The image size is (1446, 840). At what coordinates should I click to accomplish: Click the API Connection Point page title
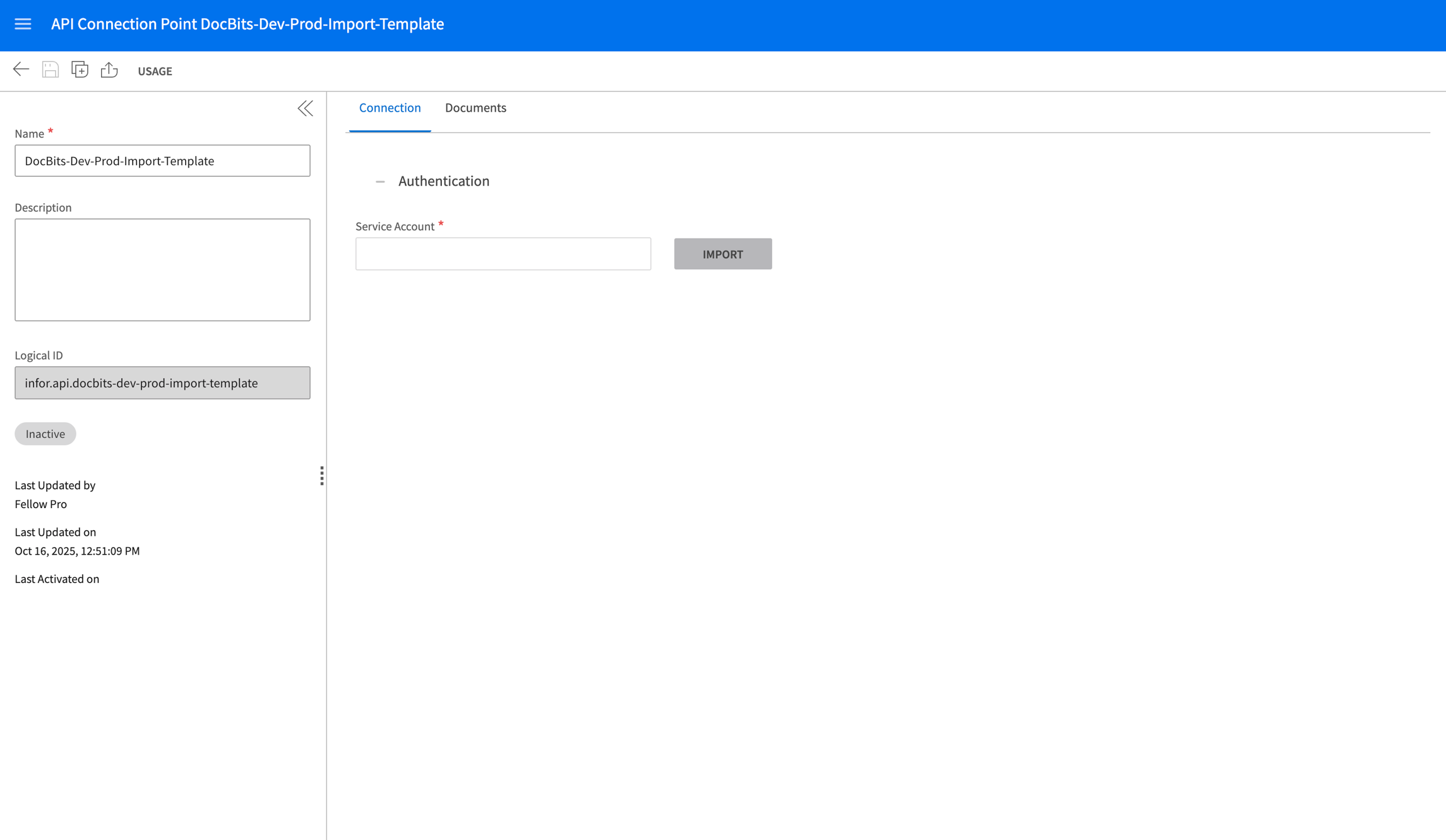point(247,24)
